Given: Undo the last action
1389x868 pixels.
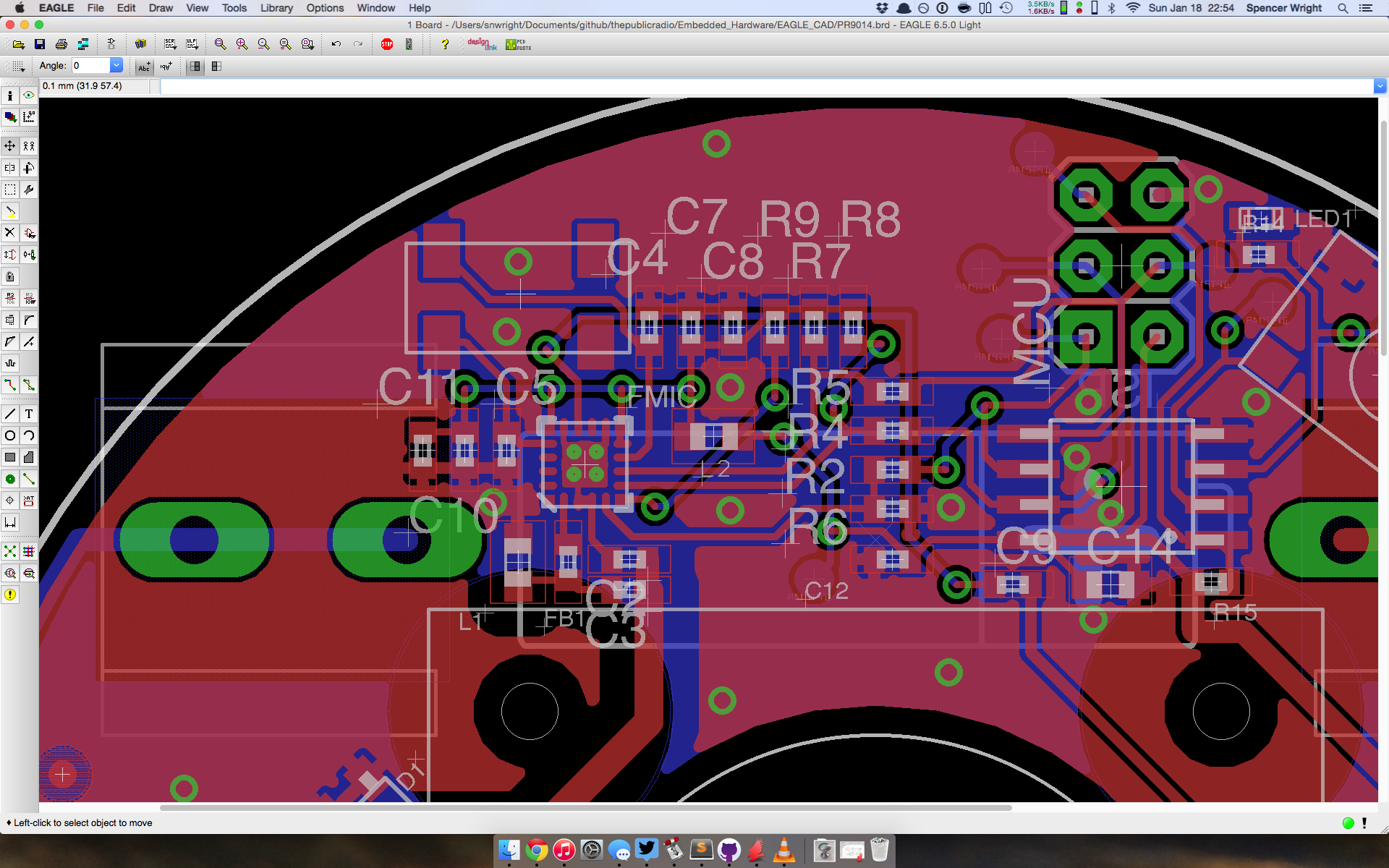Looking at the screenshot, I should point(336,45).
